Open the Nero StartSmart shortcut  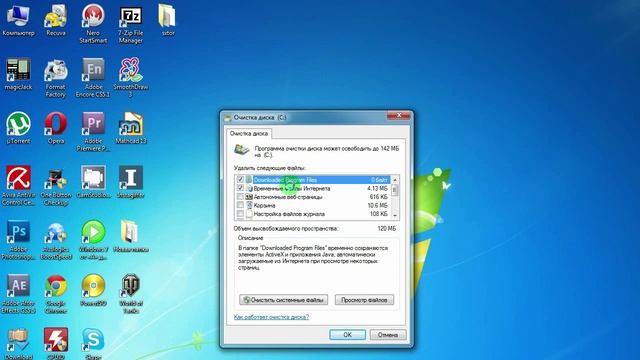click(93, 24)
